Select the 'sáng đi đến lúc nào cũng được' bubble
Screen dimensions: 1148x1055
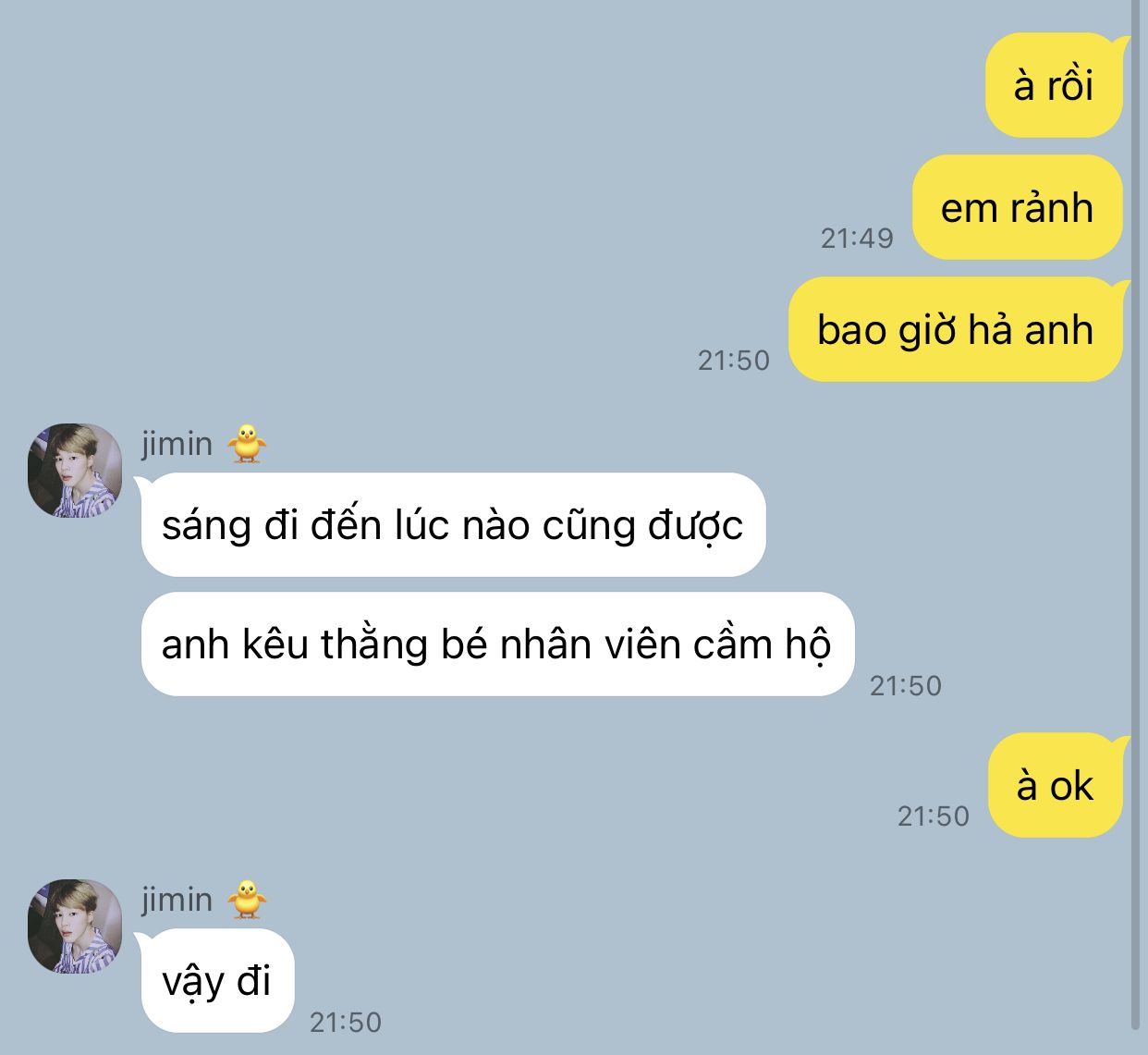point(453,525)
